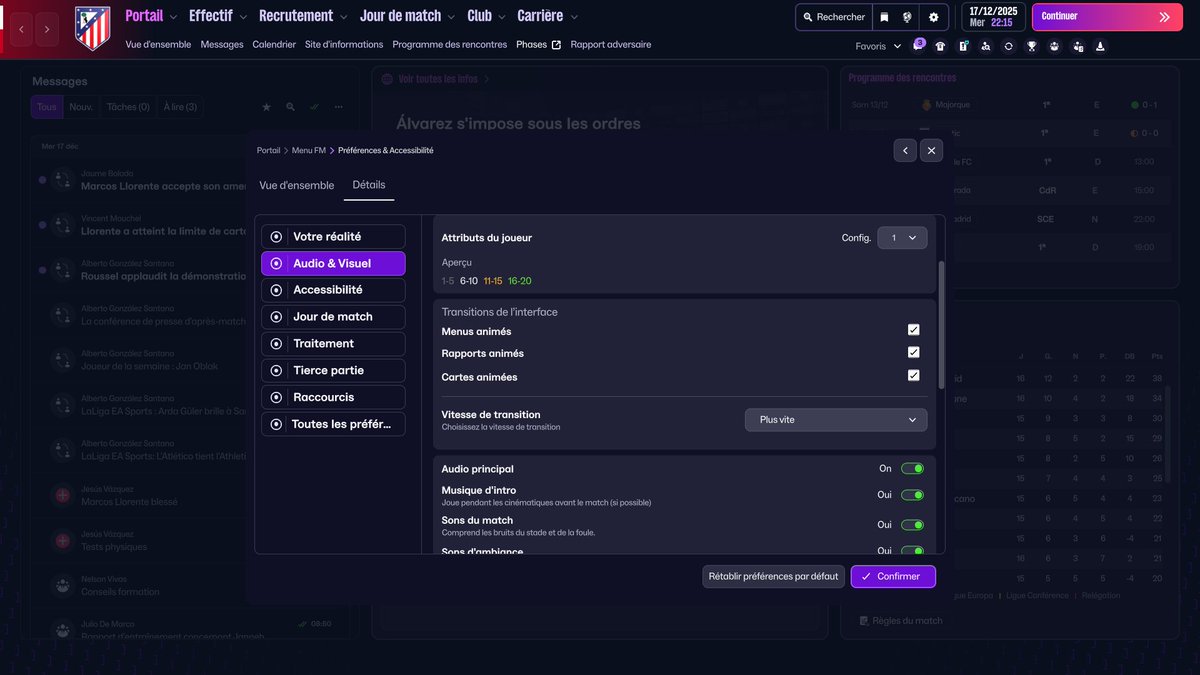
Task: Open the Vitesse de transition dropdown
Action: coord(836,420)
